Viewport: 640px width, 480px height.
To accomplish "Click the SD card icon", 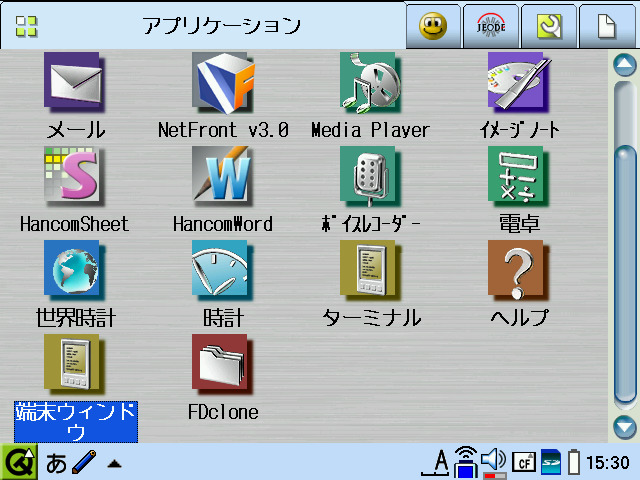I will click(551, 462).
